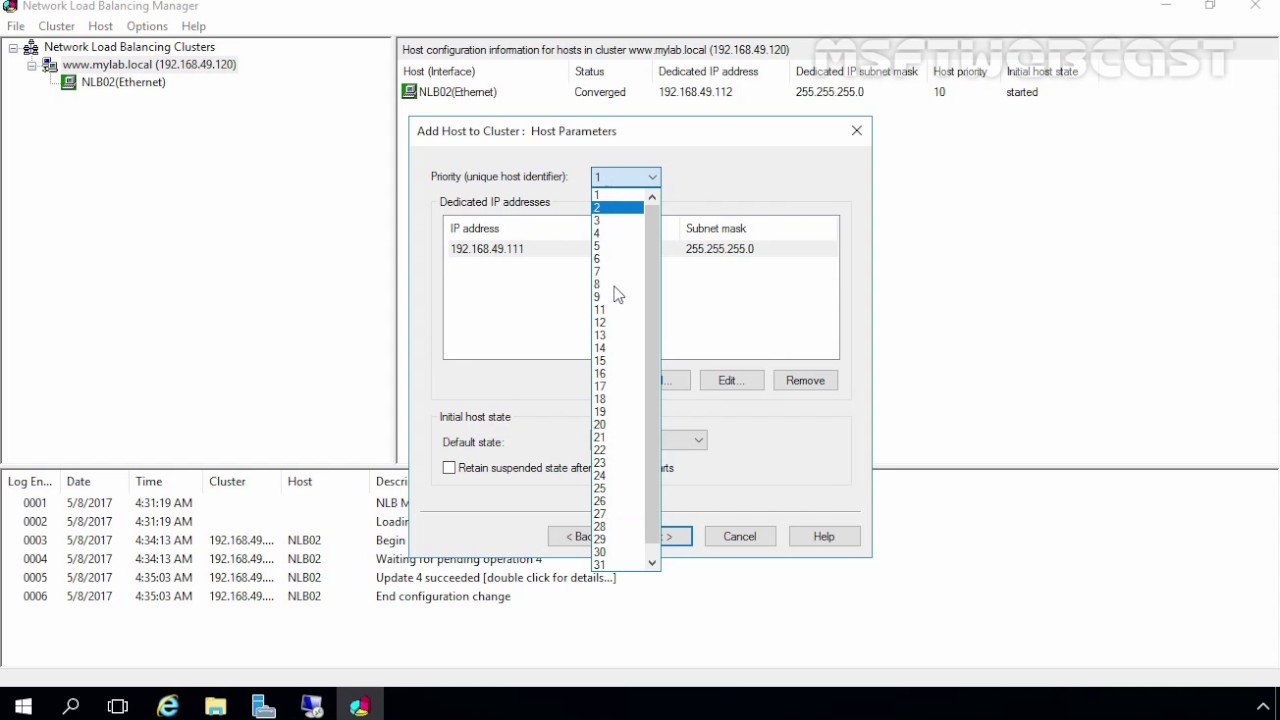
Task: Open the Help menu
Action: click(194, 26)
